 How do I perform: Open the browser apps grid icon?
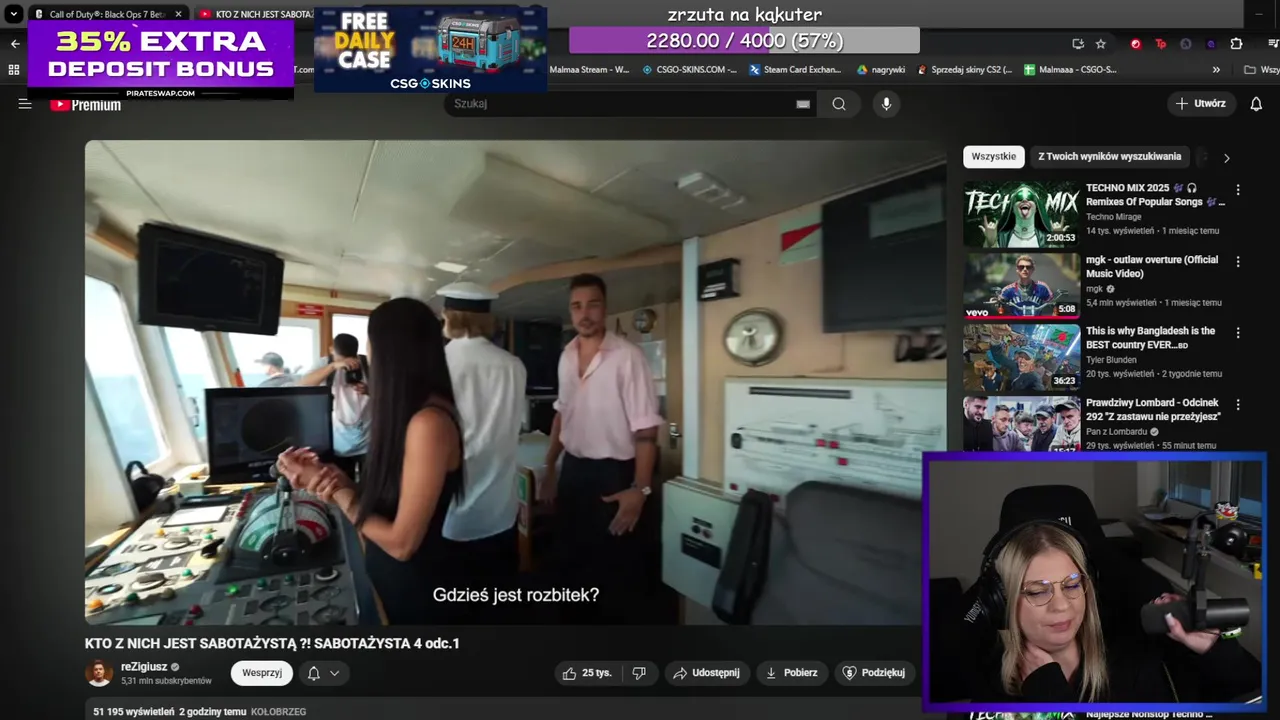coord(14,70)
